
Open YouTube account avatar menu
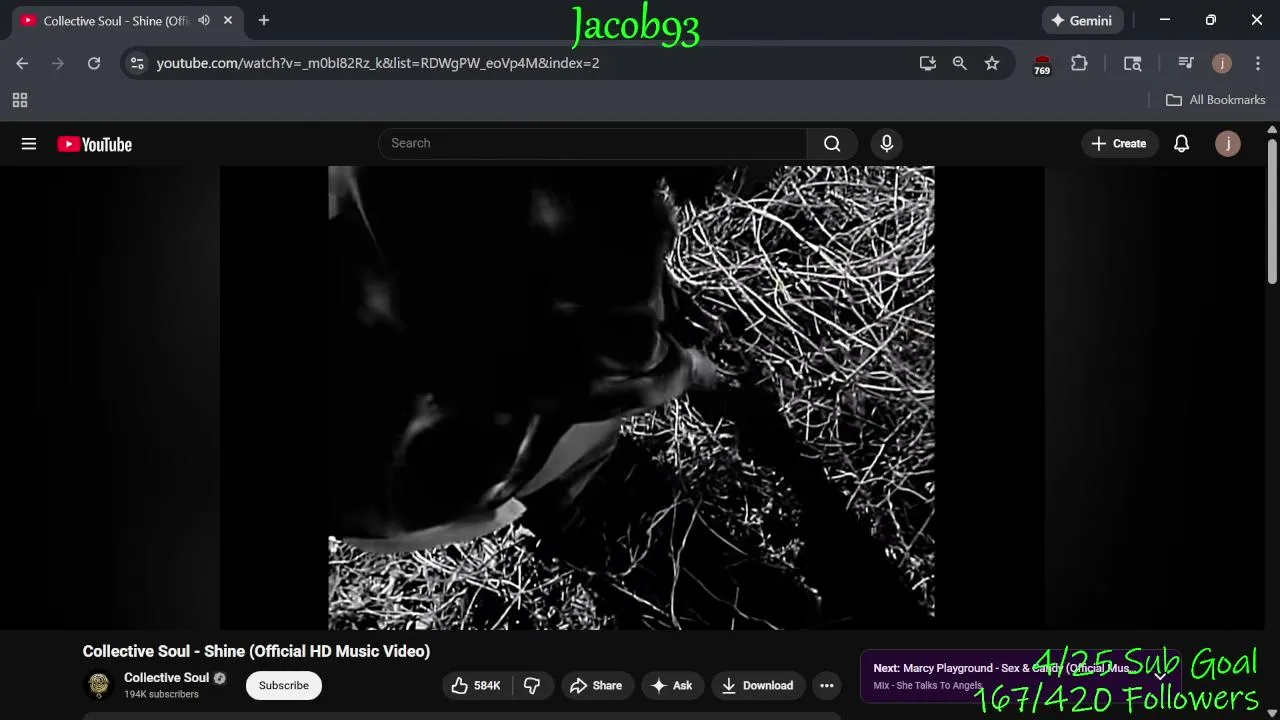(x=1228, y=143)
